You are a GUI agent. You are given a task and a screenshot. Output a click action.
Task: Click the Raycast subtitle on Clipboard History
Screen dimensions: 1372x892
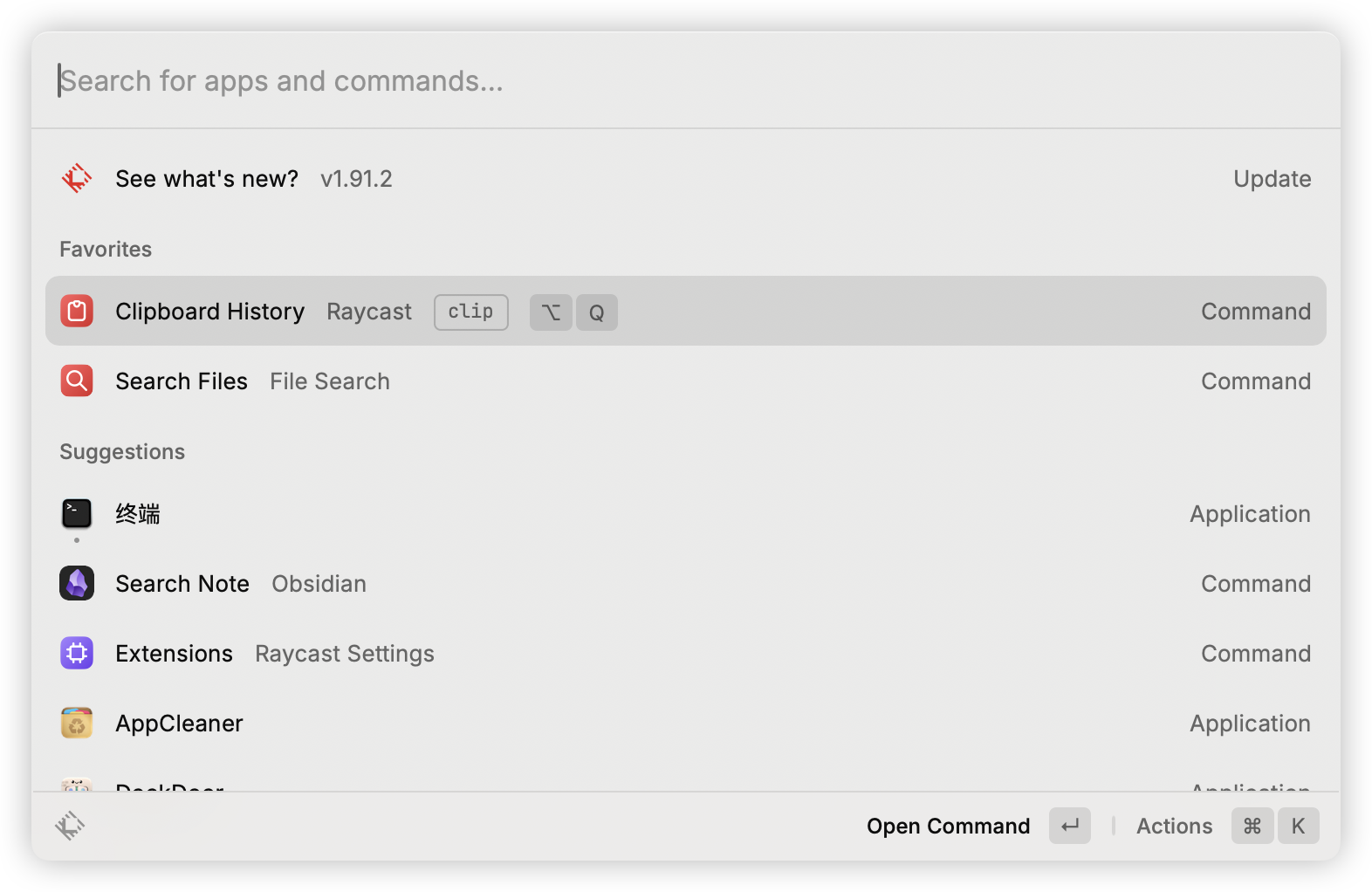pyautogui.click(x=369, y=312)
